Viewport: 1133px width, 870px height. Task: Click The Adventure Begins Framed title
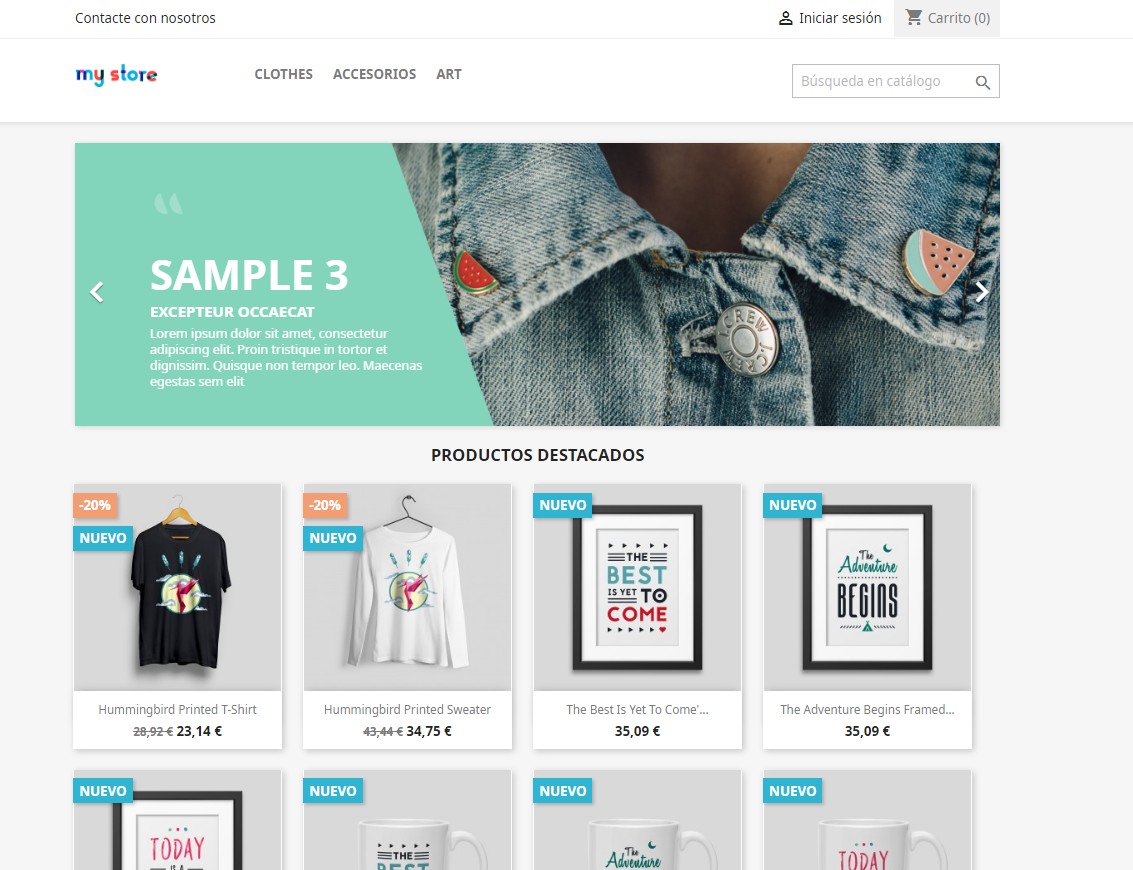867,710
